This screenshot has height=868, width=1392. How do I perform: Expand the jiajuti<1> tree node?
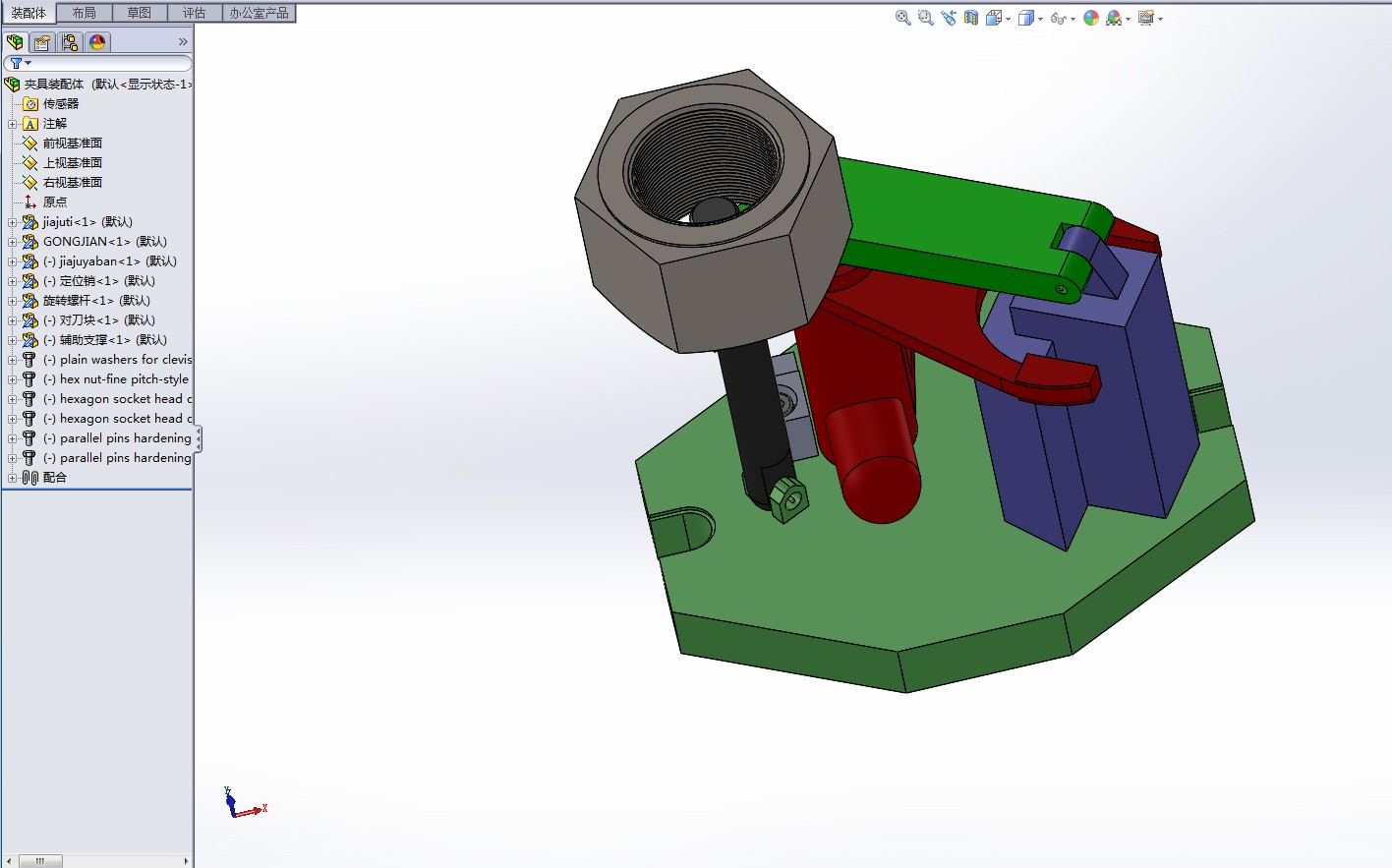[13, 222]
